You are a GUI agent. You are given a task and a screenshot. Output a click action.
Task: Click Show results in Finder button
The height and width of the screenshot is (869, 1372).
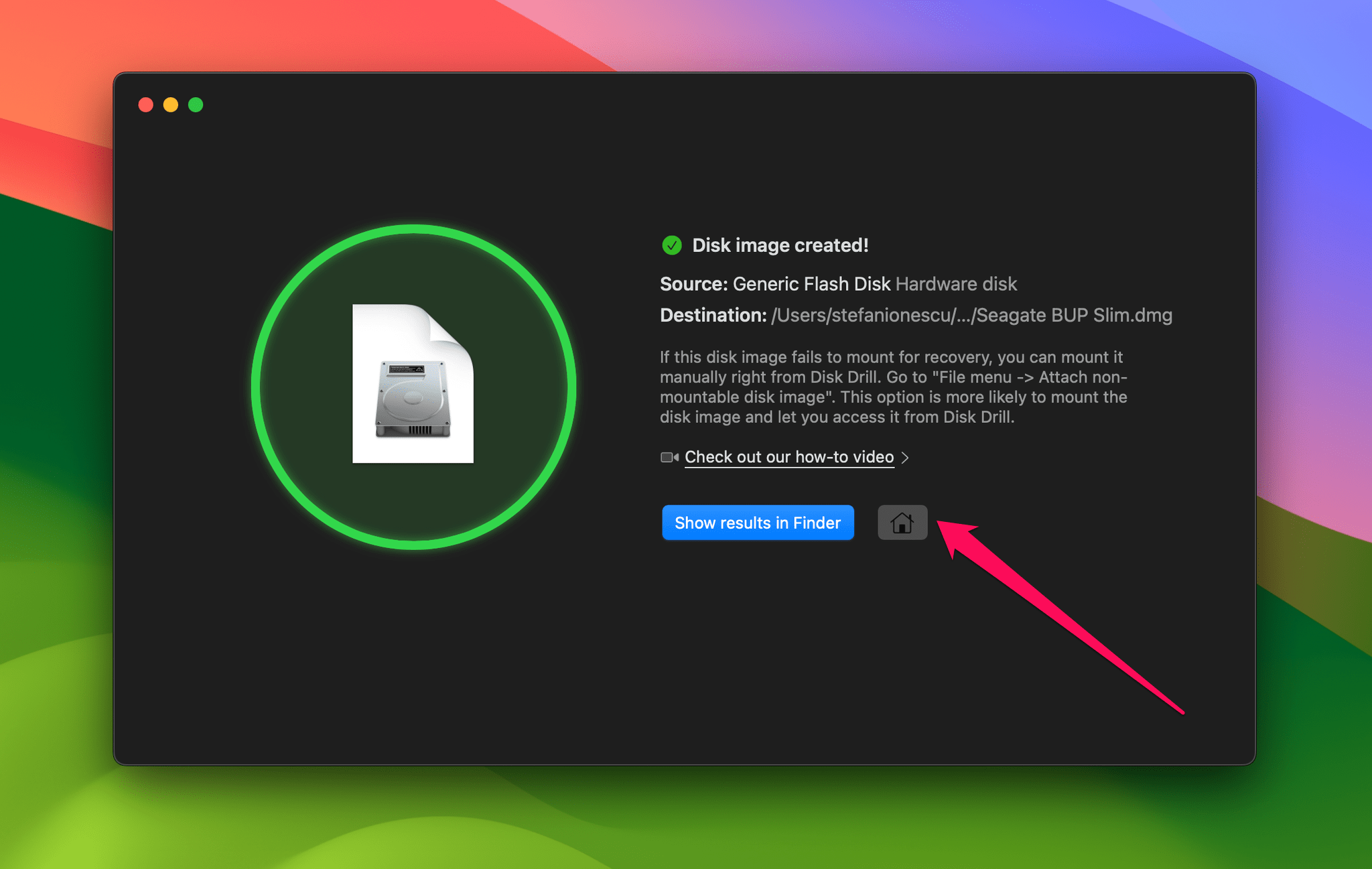758,523
